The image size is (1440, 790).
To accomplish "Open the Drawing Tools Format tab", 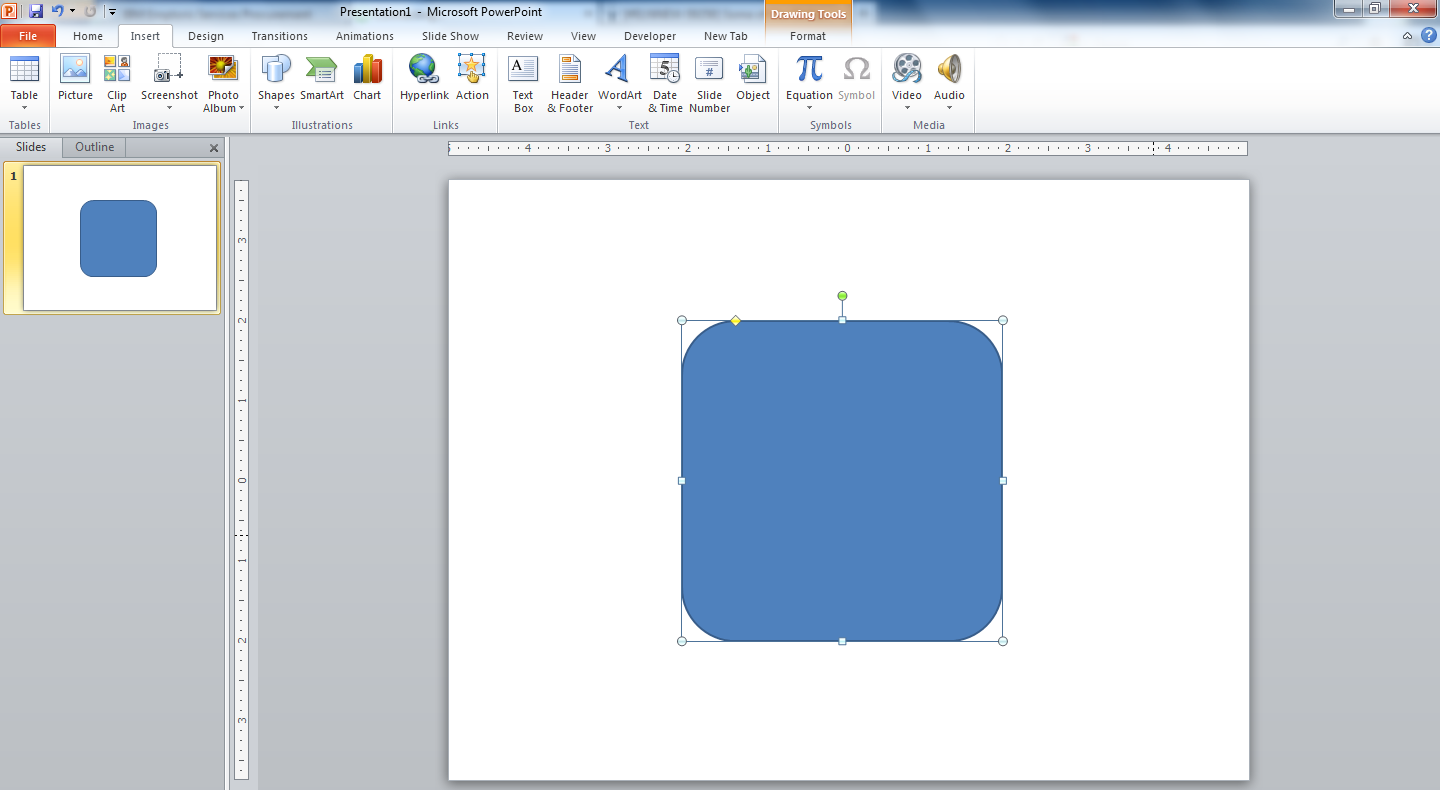I will (808, 36).
